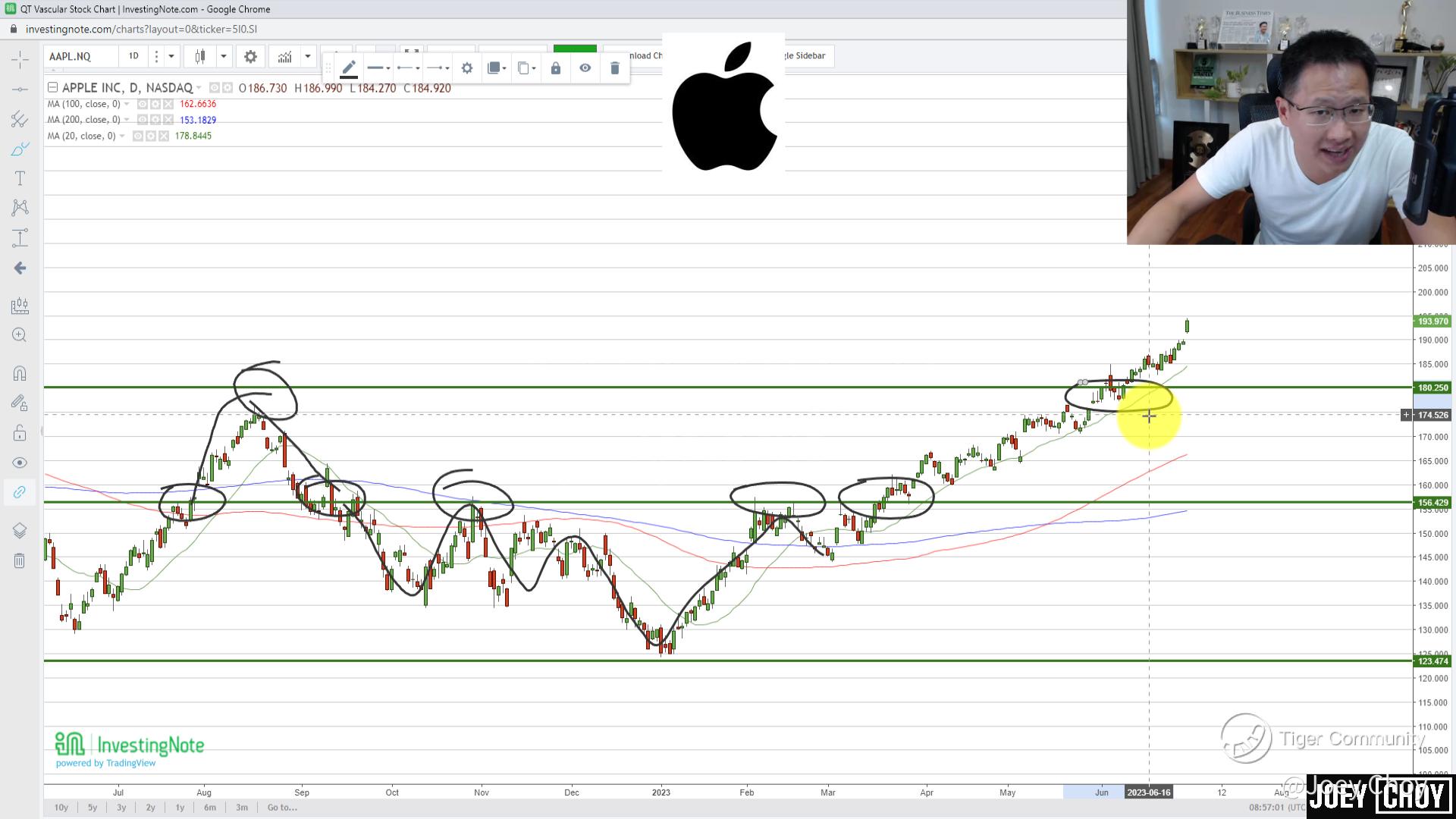This screenshot has height=819, width=1456.
Task: Select the 6m time range
Action: (210, 808)
